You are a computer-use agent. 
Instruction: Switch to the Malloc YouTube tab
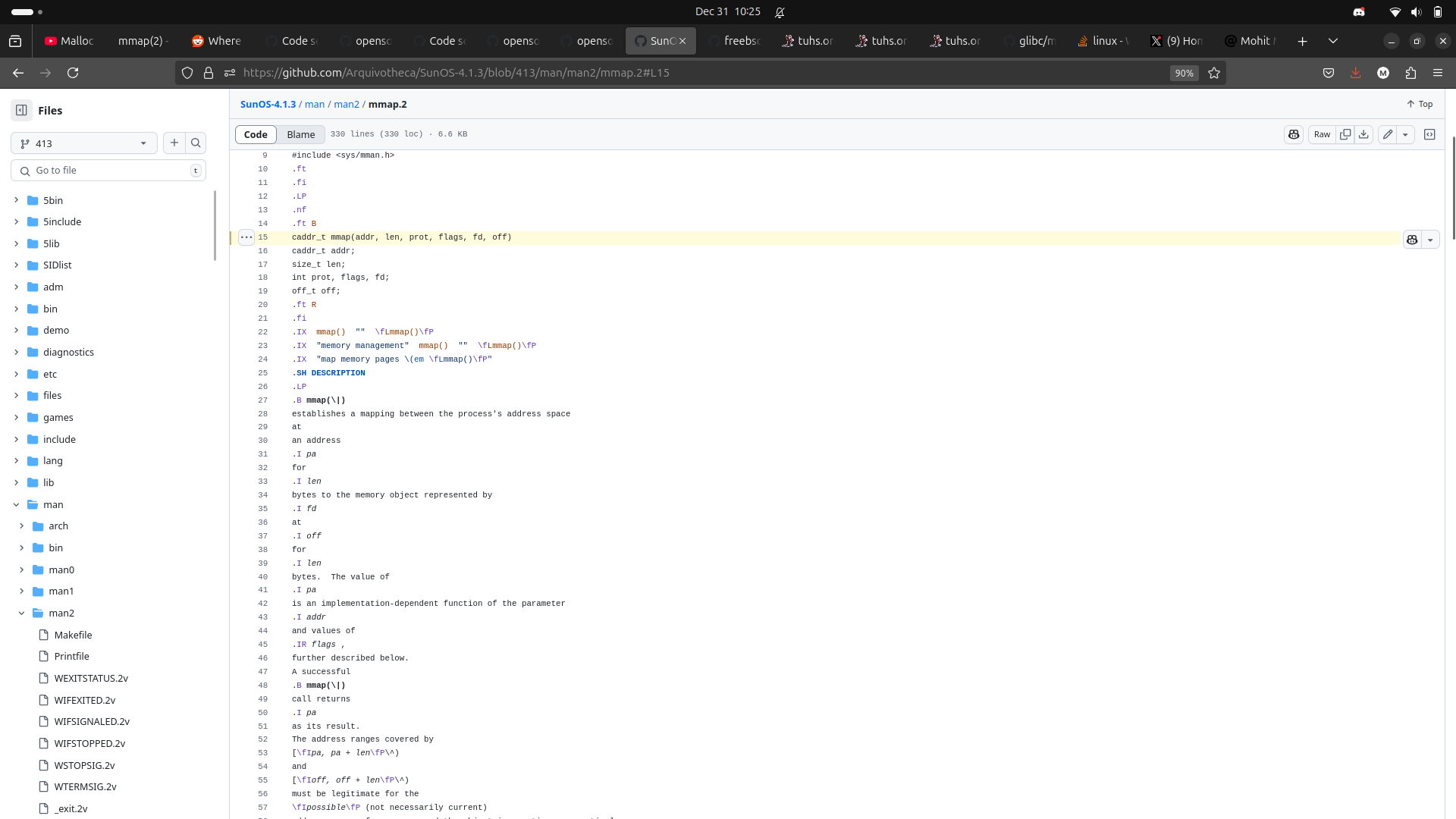pos(70,41)
